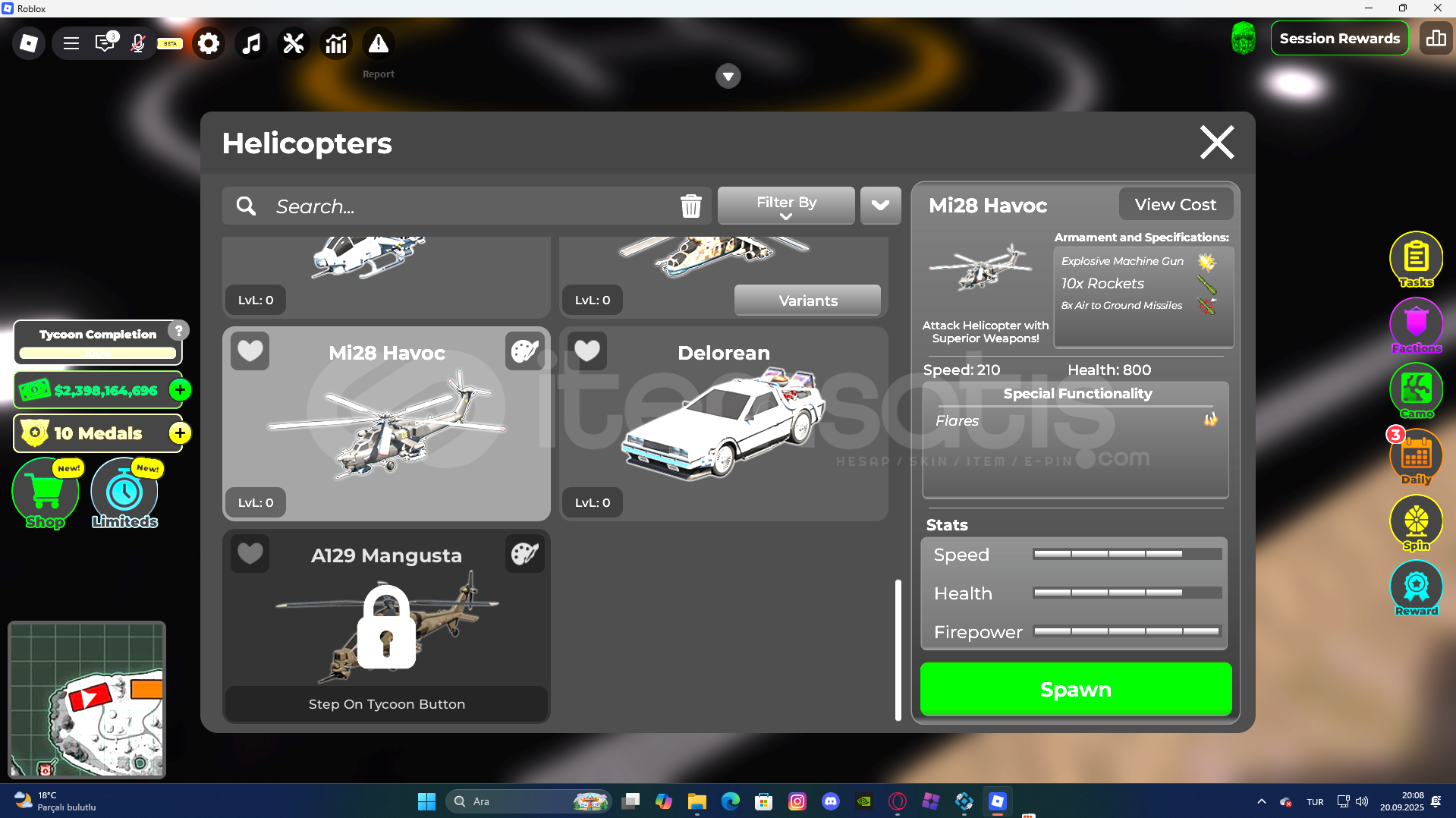Open Variants for the camo helicopter
This screenshot has height=818, width=1456.
[x=807, y=300]
